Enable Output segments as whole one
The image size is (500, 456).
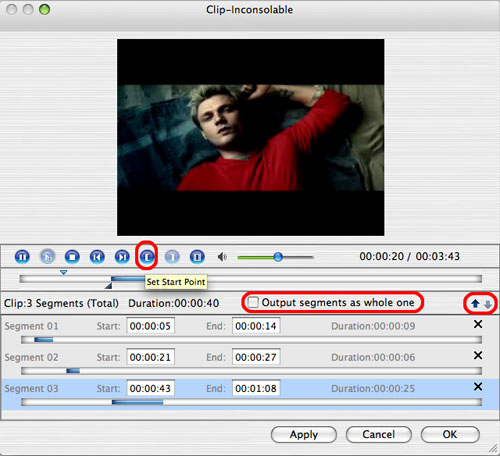[x=253, y=302]
